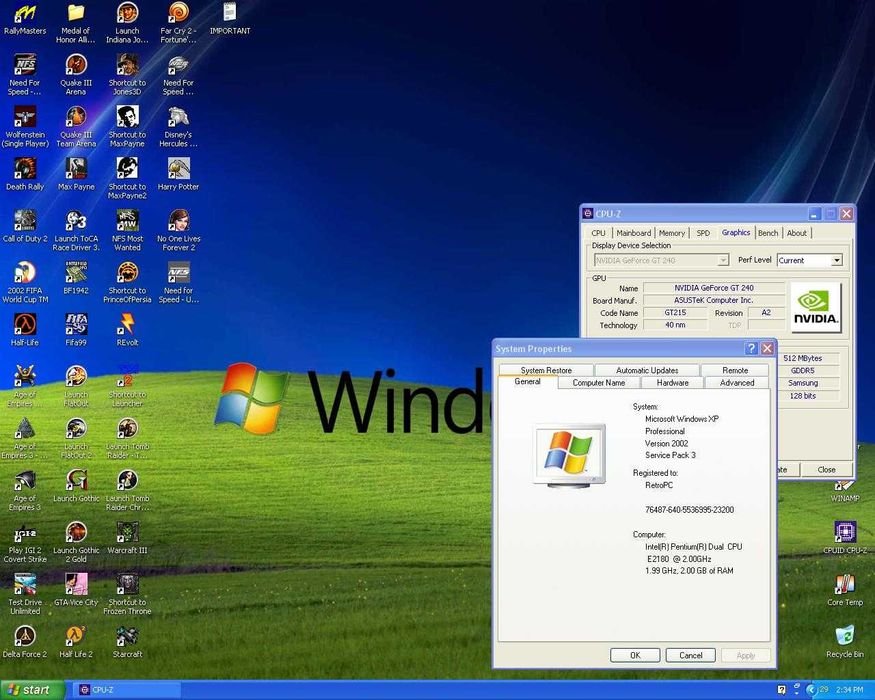This screenshot has height=700, width=875.
Task: Open Advanced tab in System Properties
Action: coord(737,383)
